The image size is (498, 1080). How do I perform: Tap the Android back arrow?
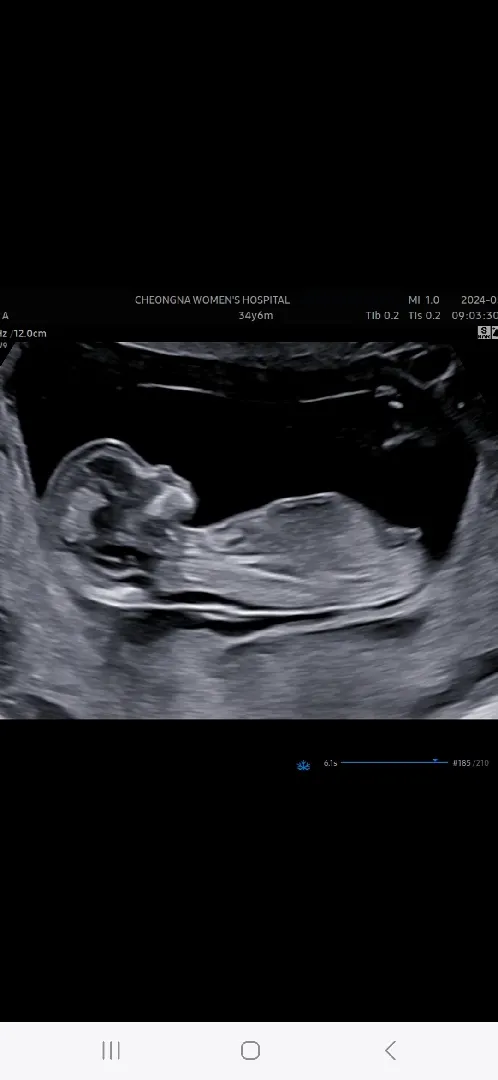tap(390, 1050)
